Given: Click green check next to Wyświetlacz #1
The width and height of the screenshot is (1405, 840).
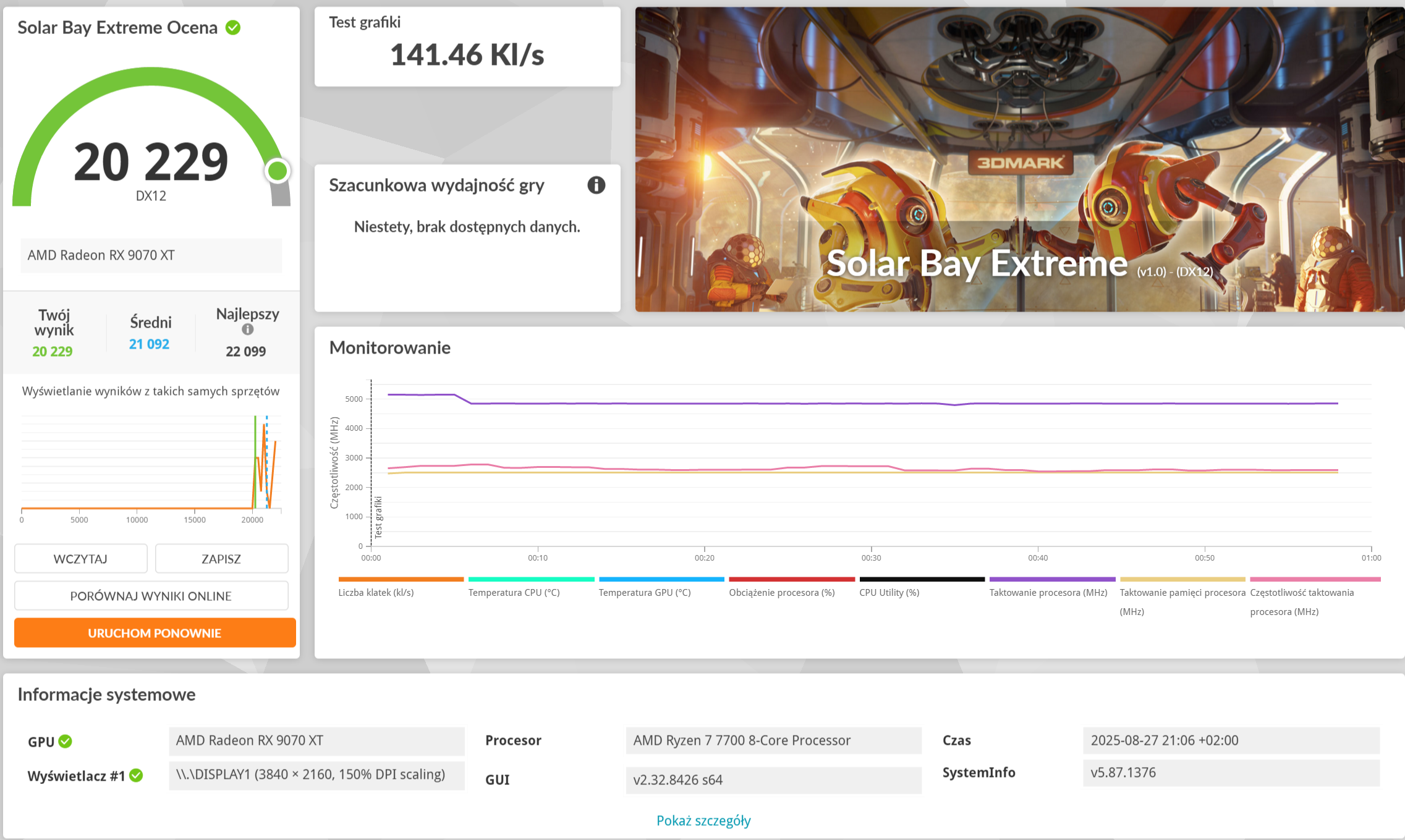Looking at the screenshot, I should [x=137, y=775].
